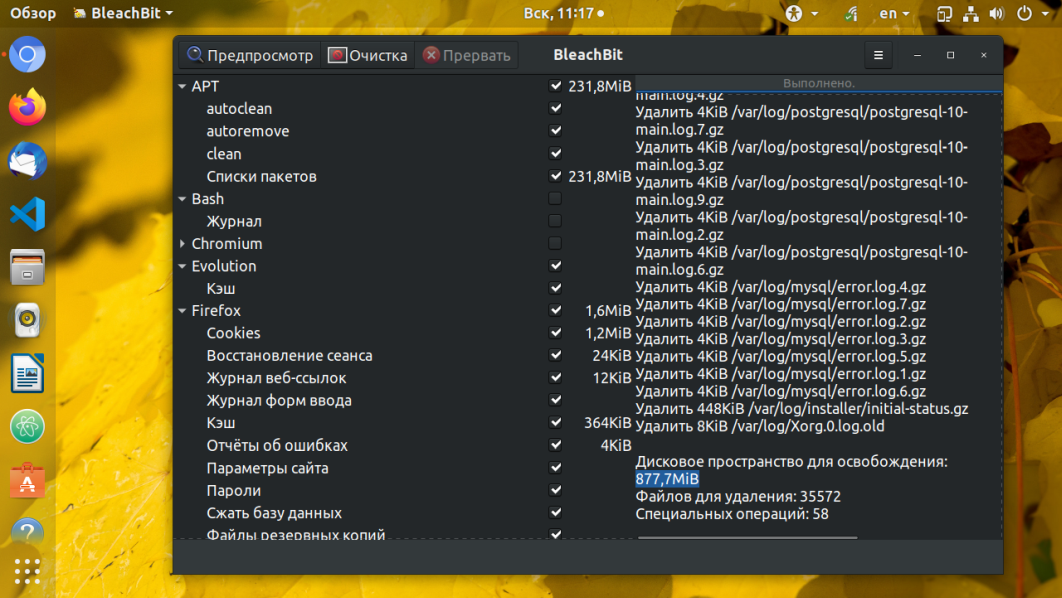Image resolution: width=1062 pixels, height=598 pixels.
Task: Open Ubuntu Software from the dock
Action: (28, 482)
